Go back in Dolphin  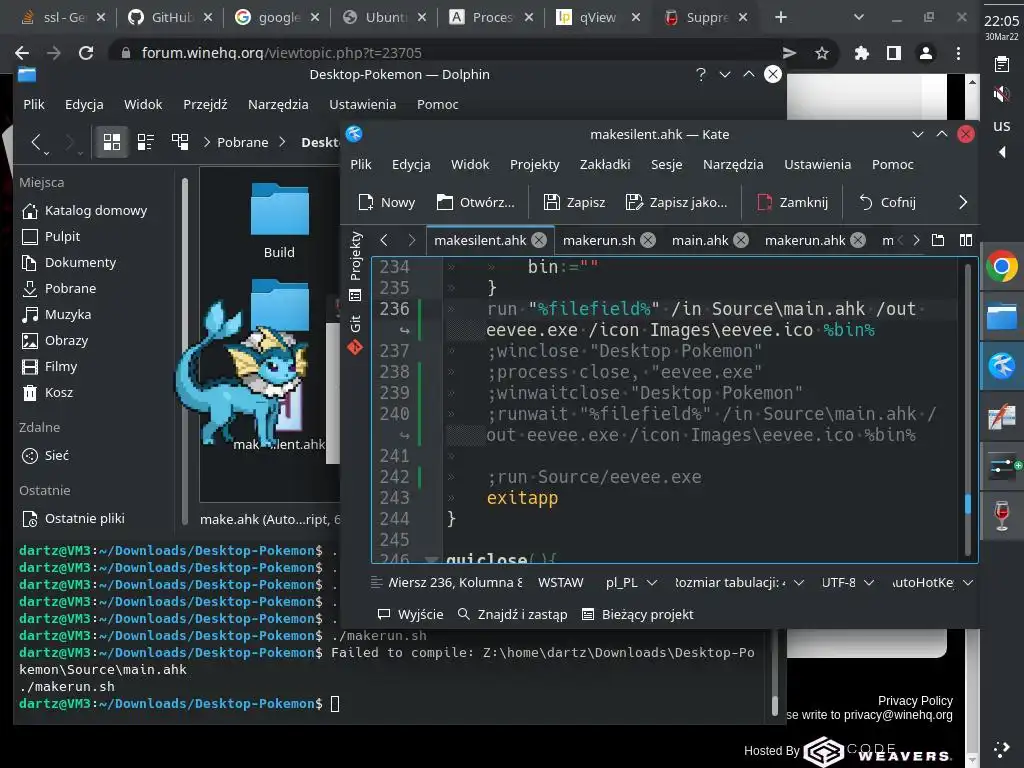click(x=36, y=142)
